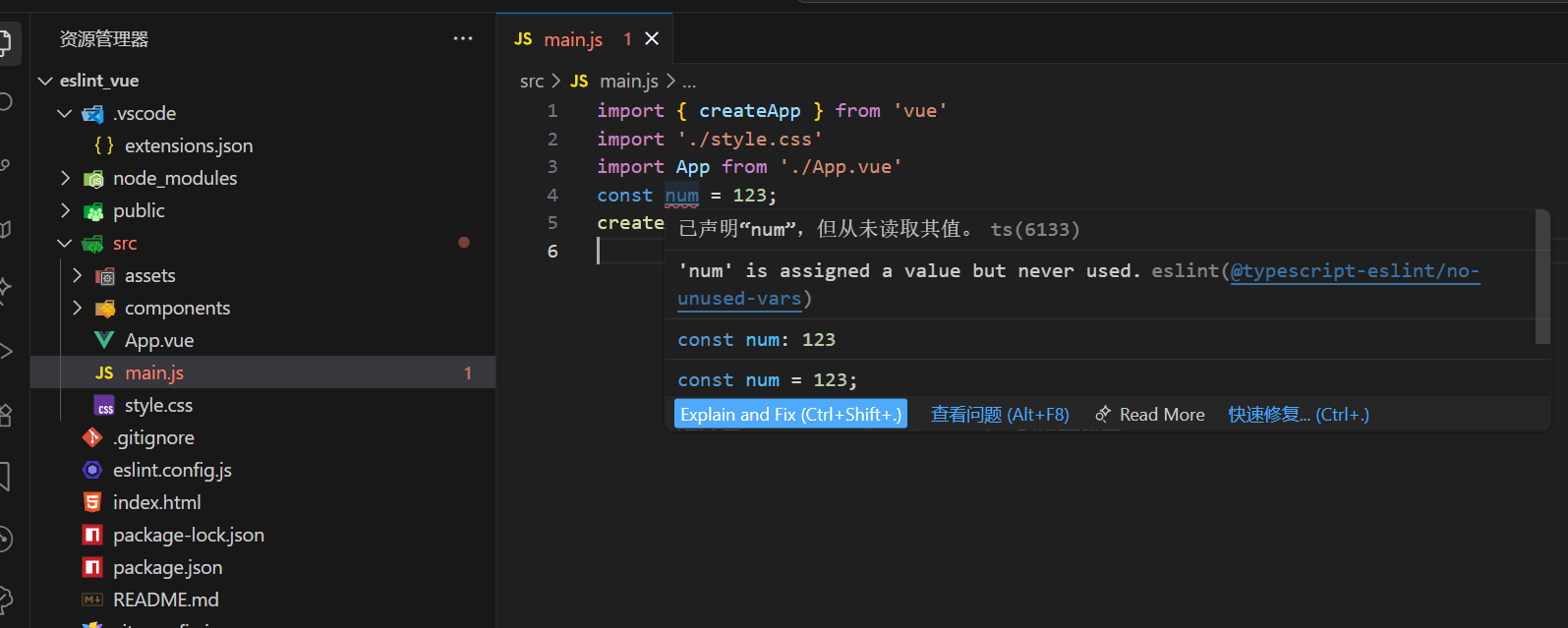Expand the components folder
The image size is (1568, 628).
(78, 308)
